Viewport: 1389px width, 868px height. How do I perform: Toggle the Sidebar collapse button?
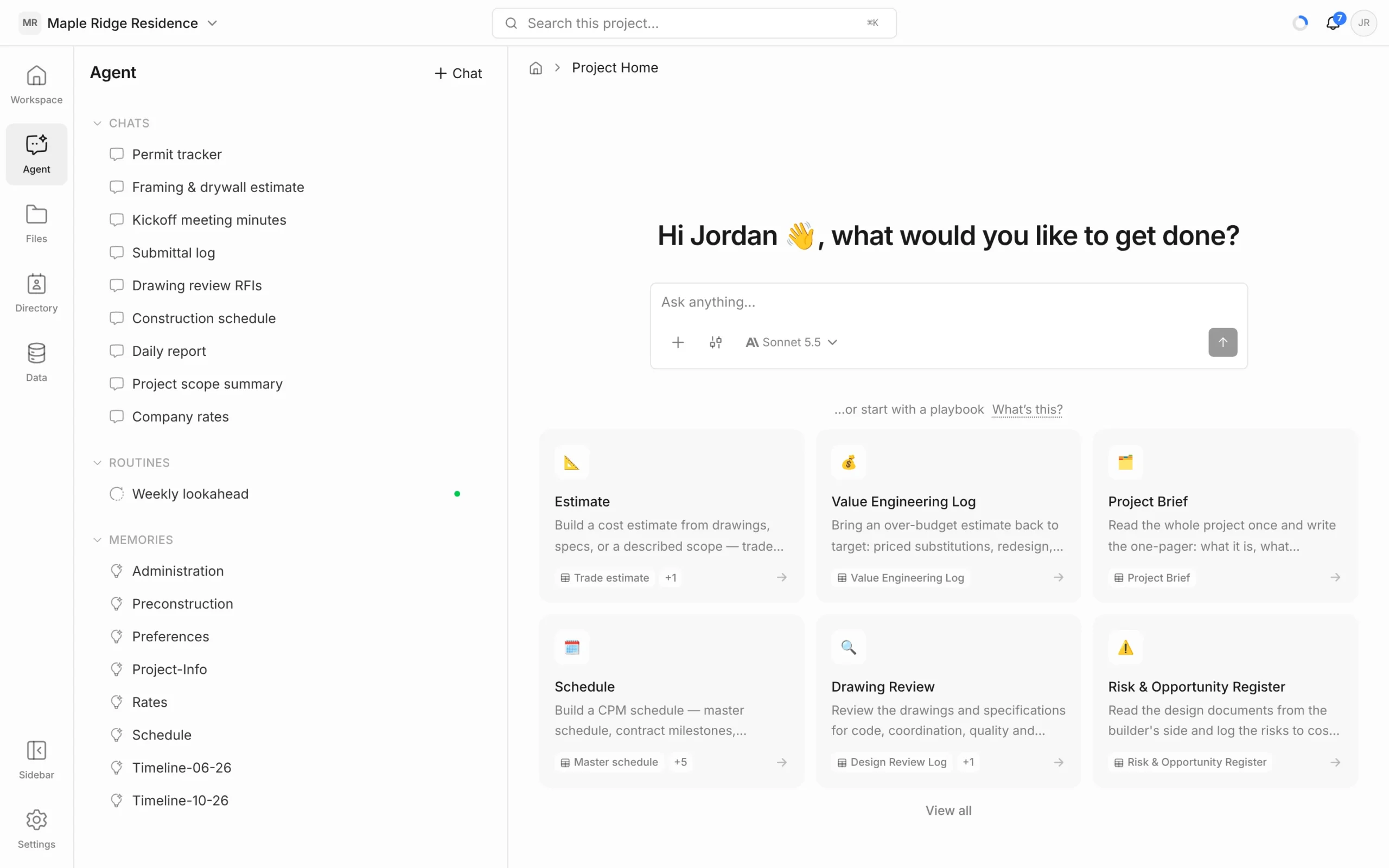coord(36,760)
